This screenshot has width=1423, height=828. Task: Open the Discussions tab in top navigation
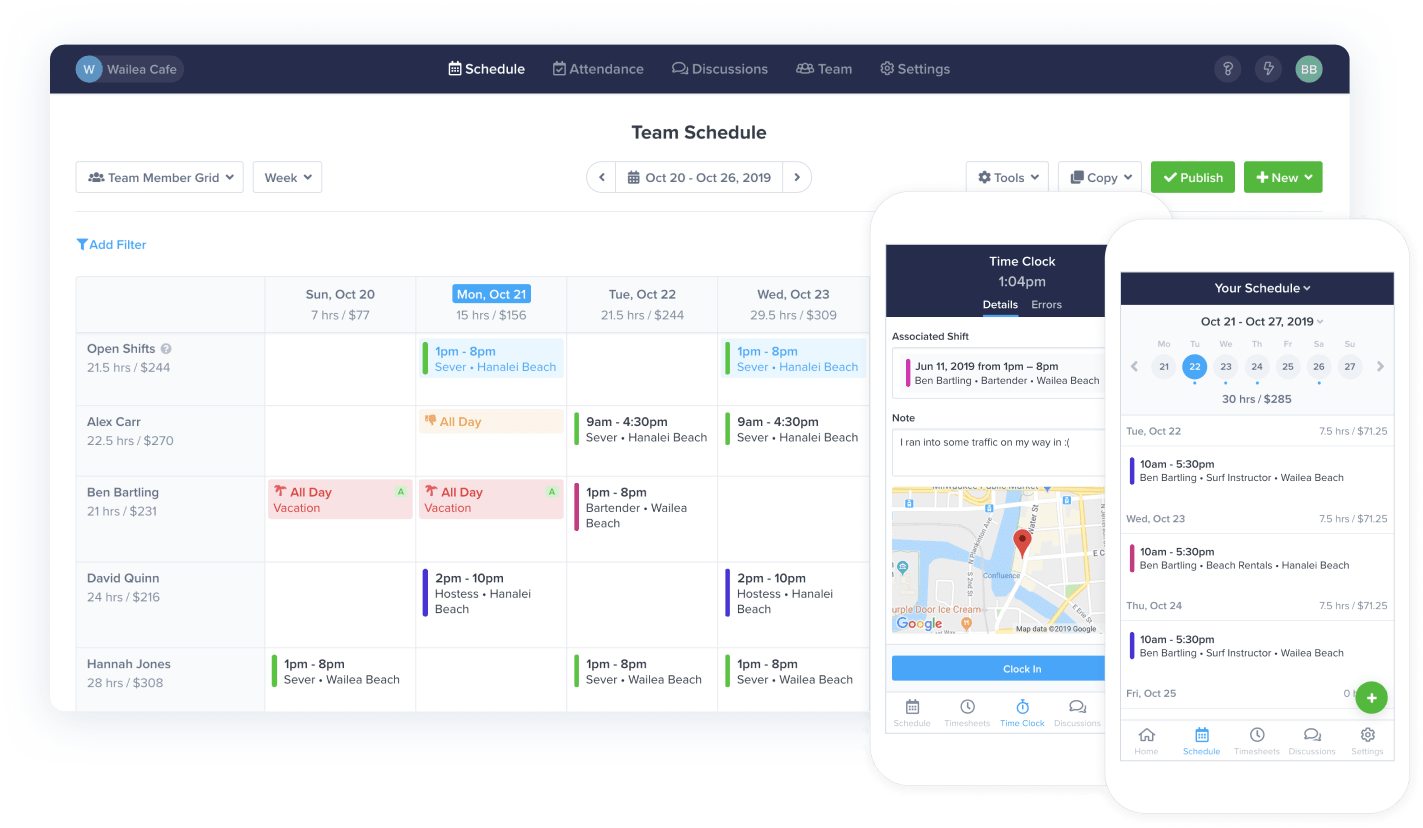click(720, 69)
